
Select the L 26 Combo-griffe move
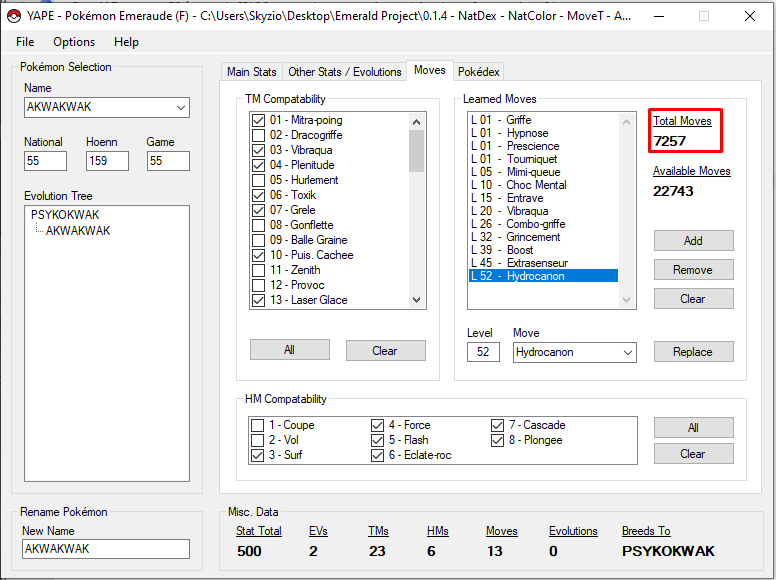[543, 224]
